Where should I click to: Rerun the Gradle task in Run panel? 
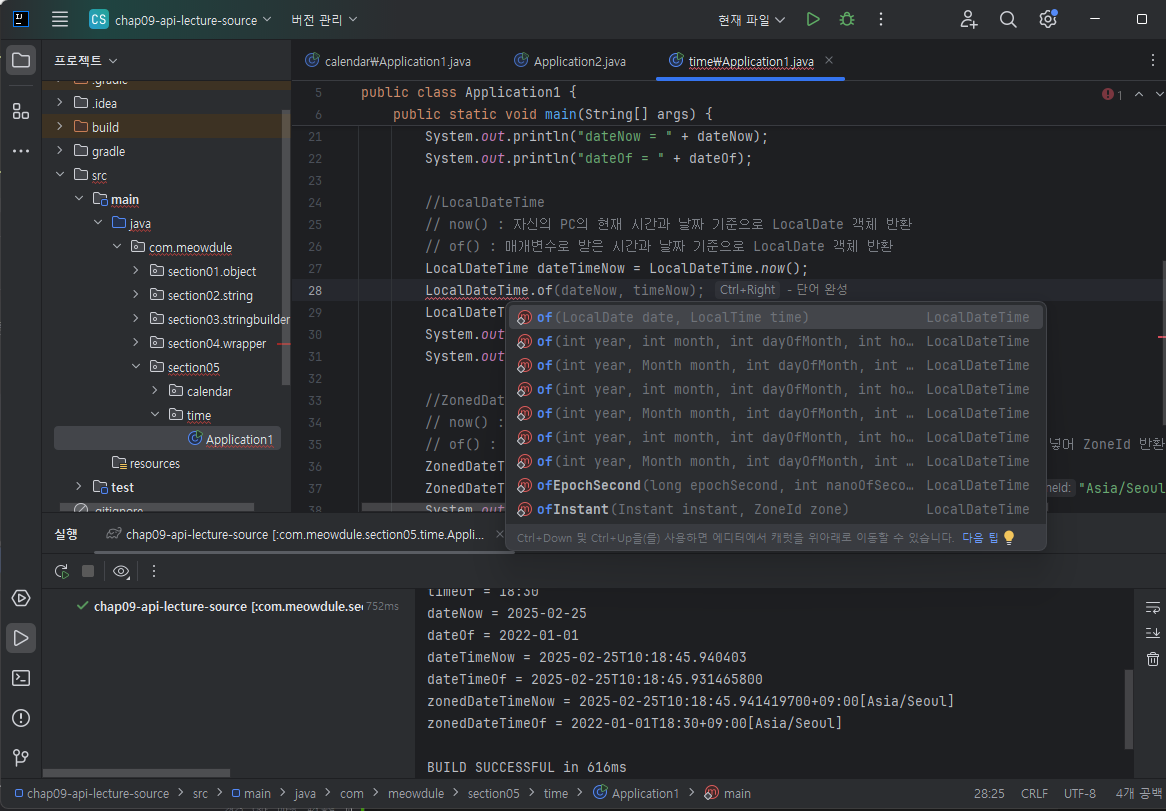pyautogui.click(x=62, y=571)
